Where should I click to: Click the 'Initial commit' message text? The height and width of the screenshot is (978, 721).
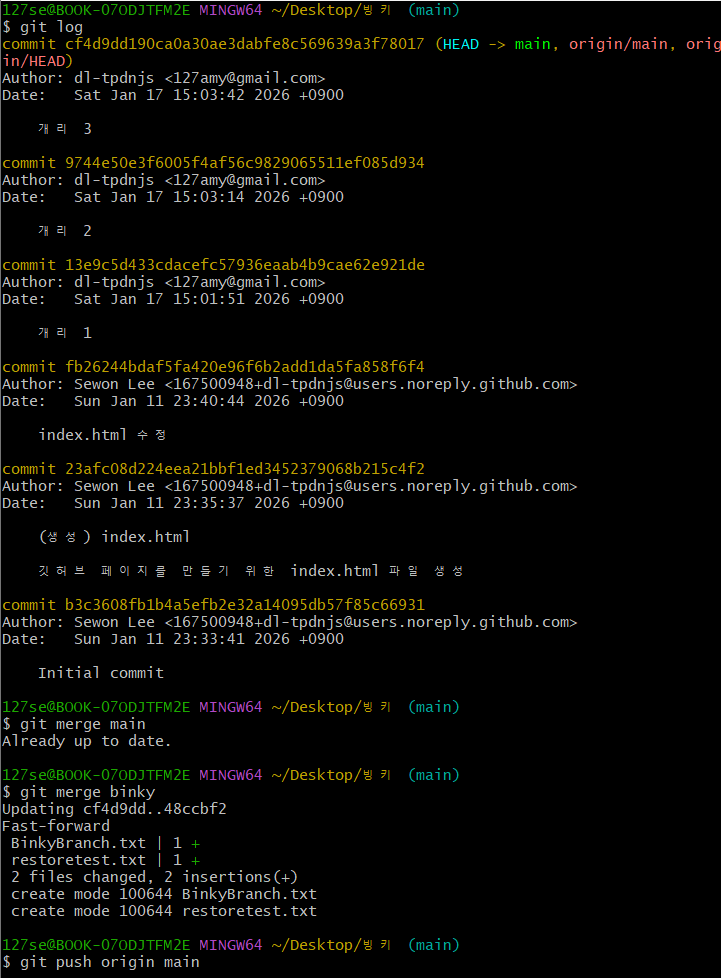100,673
